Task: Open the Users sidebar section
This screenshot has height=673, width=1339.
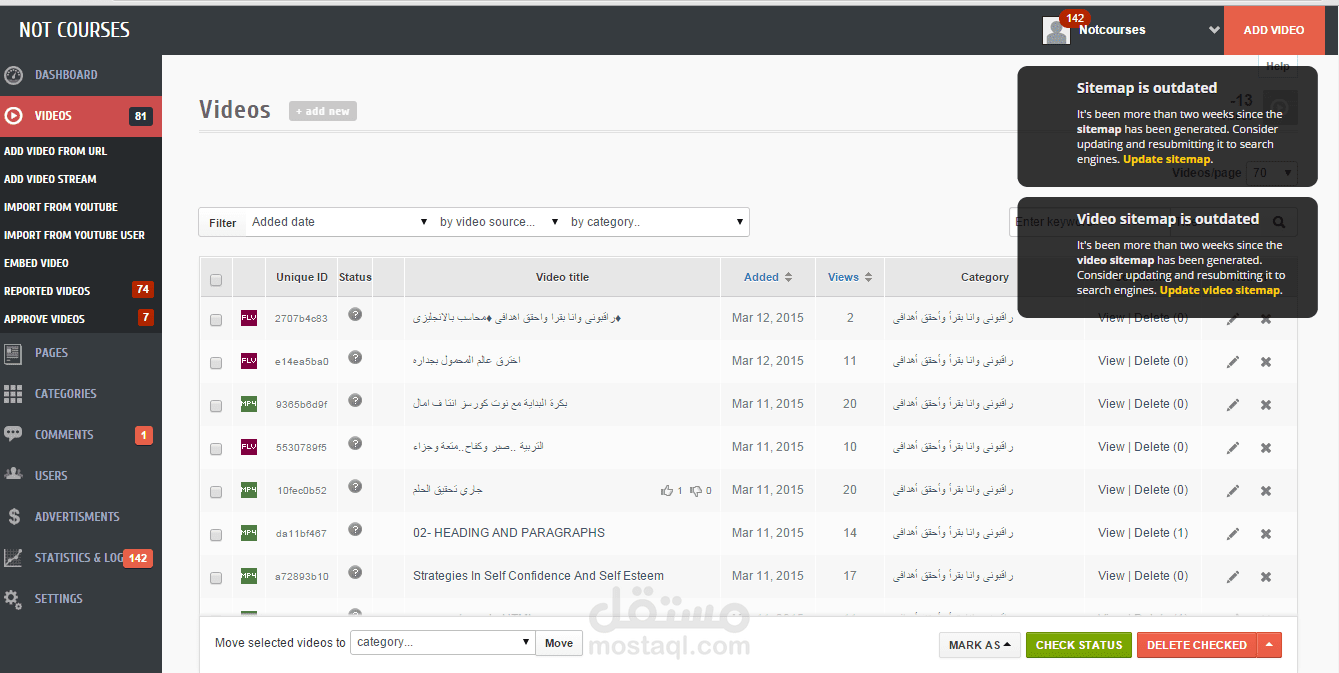Action: pos(80,476)
